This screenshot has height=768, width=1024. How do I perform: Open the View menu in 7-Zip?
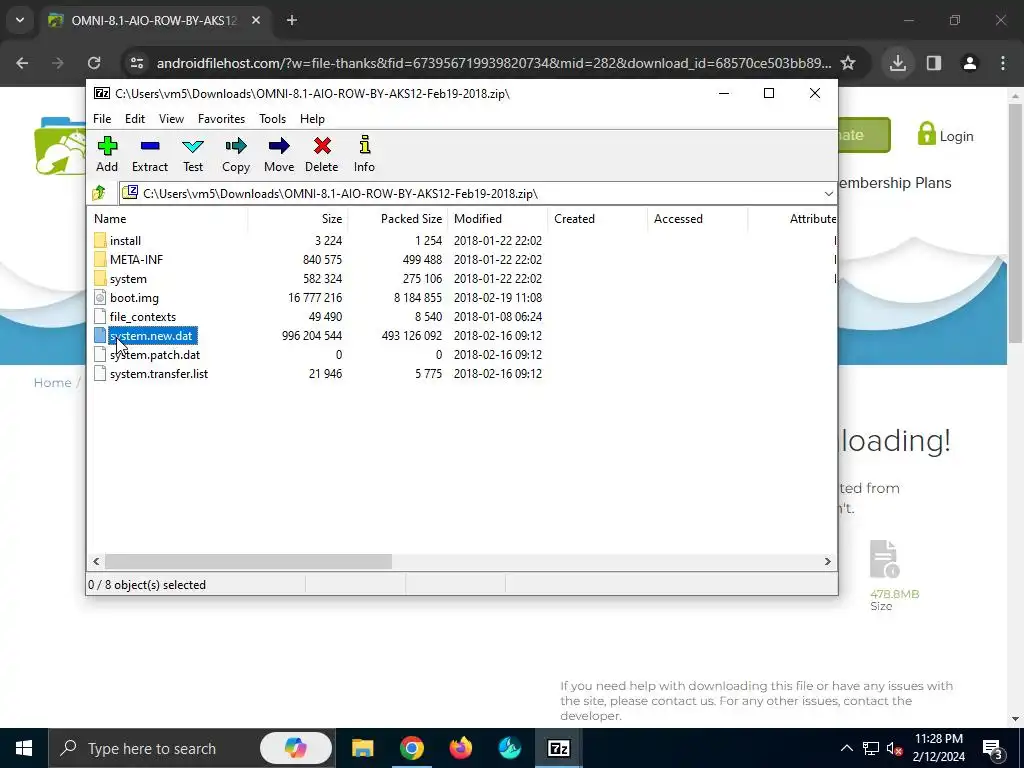(x=171, y=119)
